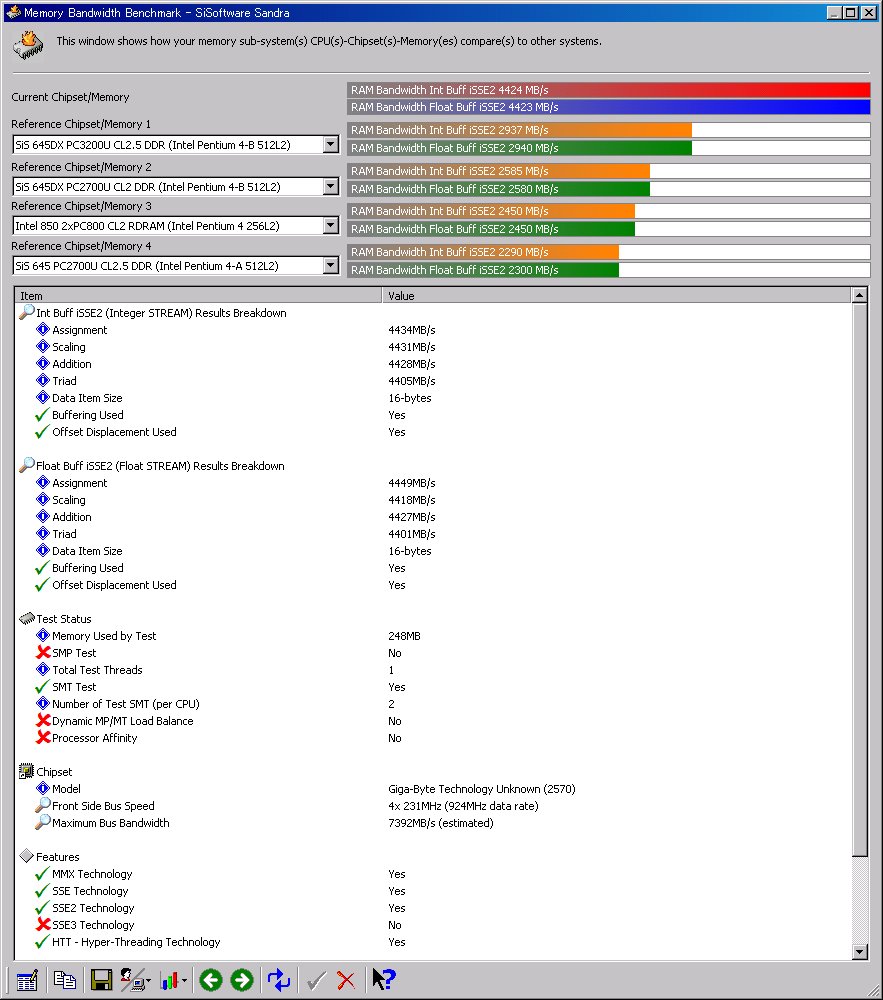Select the SMT Test row
This screenshot has width=883, height=1000.
pos(433,687)
